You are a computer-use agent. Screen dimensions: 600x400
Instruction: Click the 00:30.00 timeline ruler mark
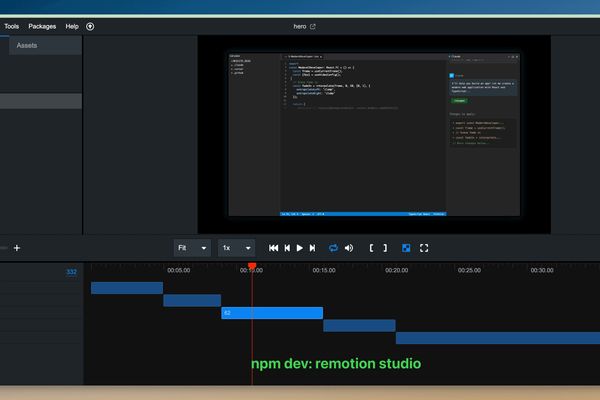pos(542,270)
